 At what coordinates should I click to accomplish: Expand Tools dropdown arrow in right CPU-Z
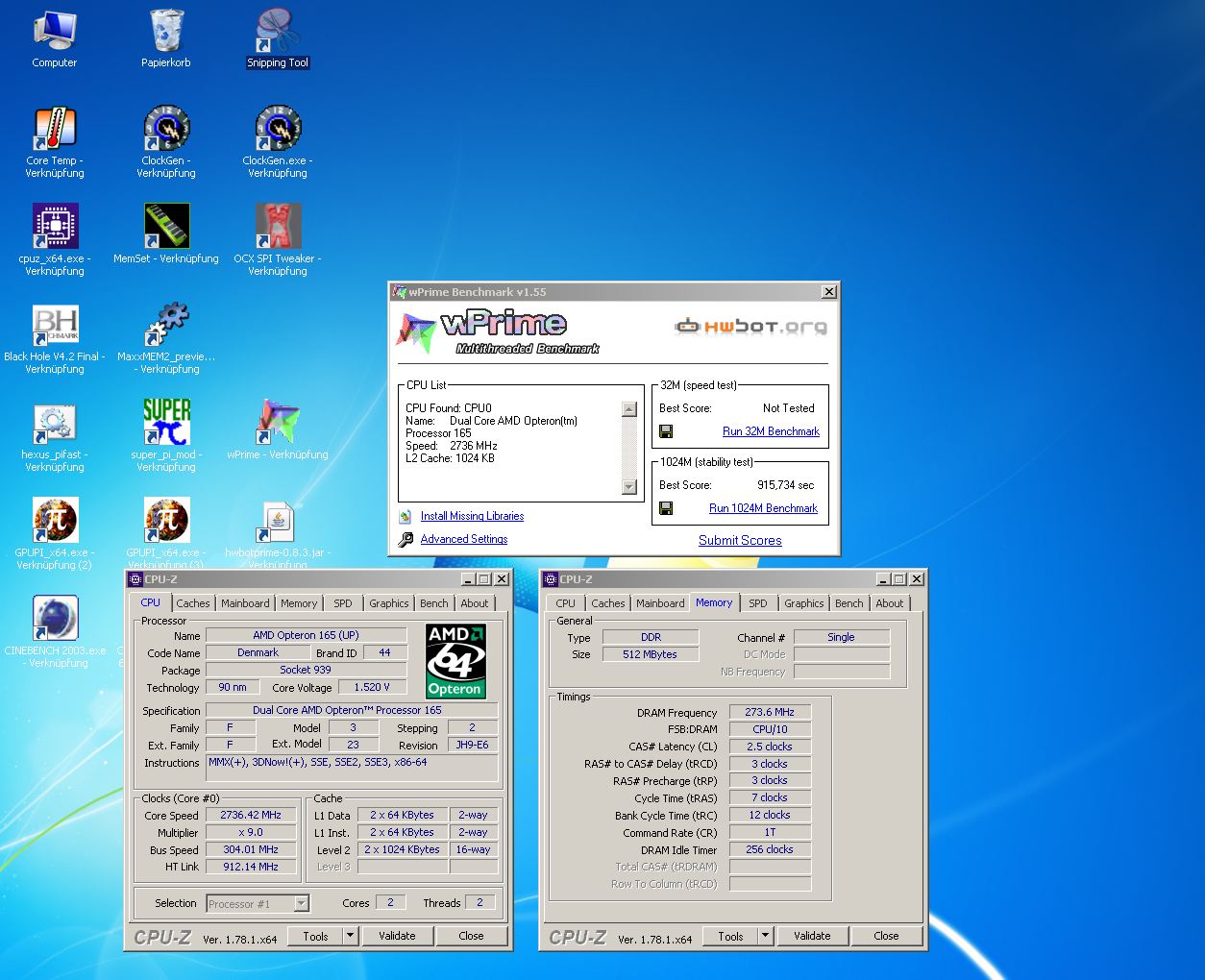point(765,936)
